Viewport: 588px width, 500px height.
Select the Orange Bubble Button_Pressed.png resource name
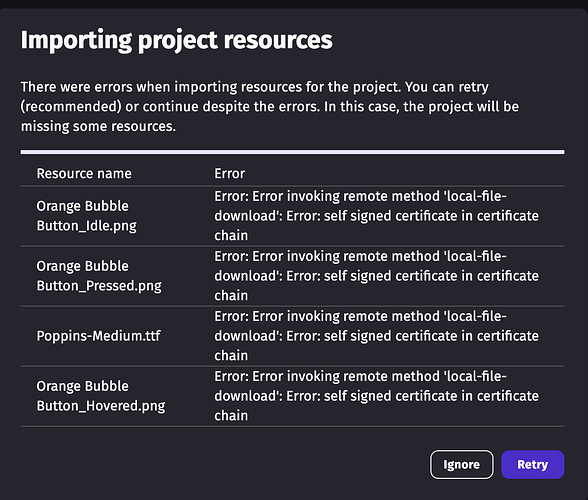[x=99, y=276]
